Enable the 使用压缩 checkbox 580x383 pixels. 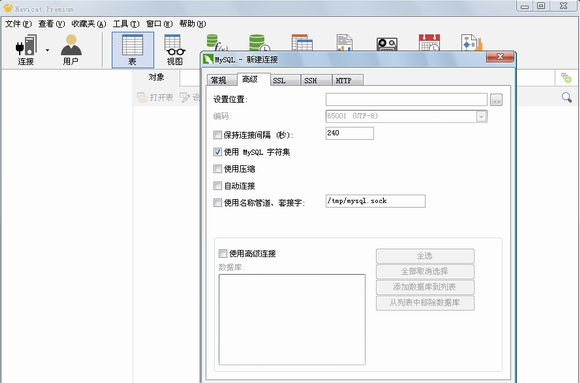(x=218, y=169)
